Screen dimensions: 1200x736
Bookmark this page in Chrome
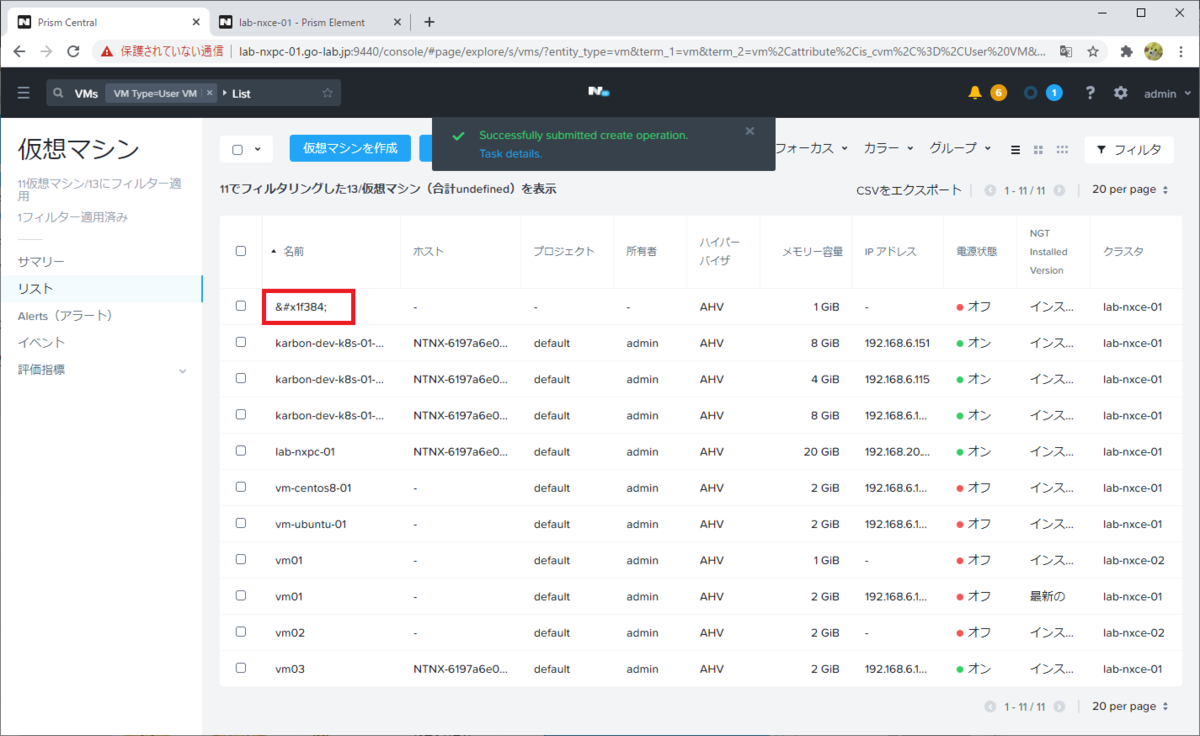(1094, 51)
